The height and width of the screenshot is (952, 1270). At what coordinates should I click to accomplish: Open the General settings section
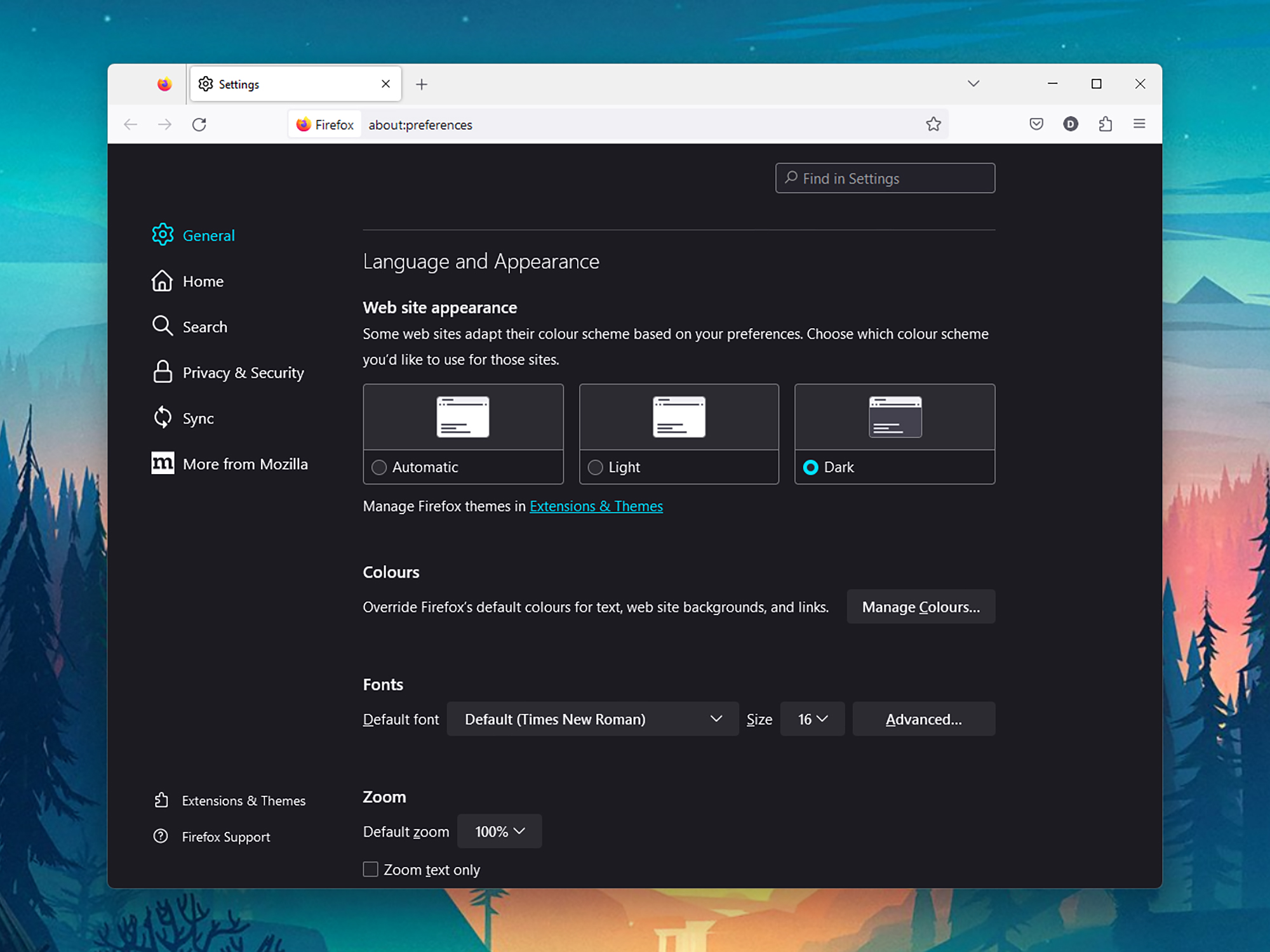tap(208, 235)
